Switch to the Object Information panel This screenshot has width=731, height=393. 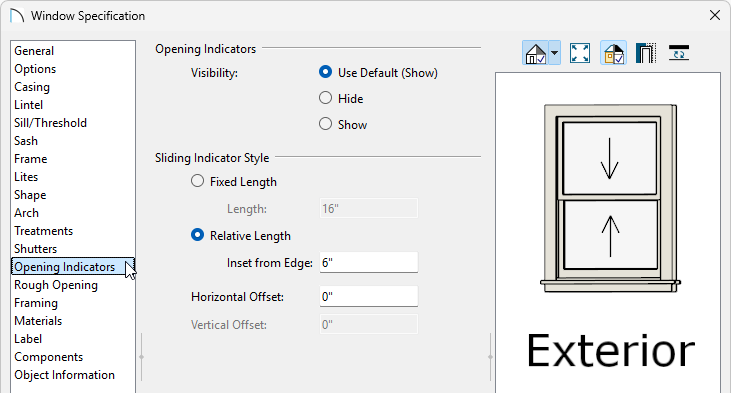tap(73, 375)
